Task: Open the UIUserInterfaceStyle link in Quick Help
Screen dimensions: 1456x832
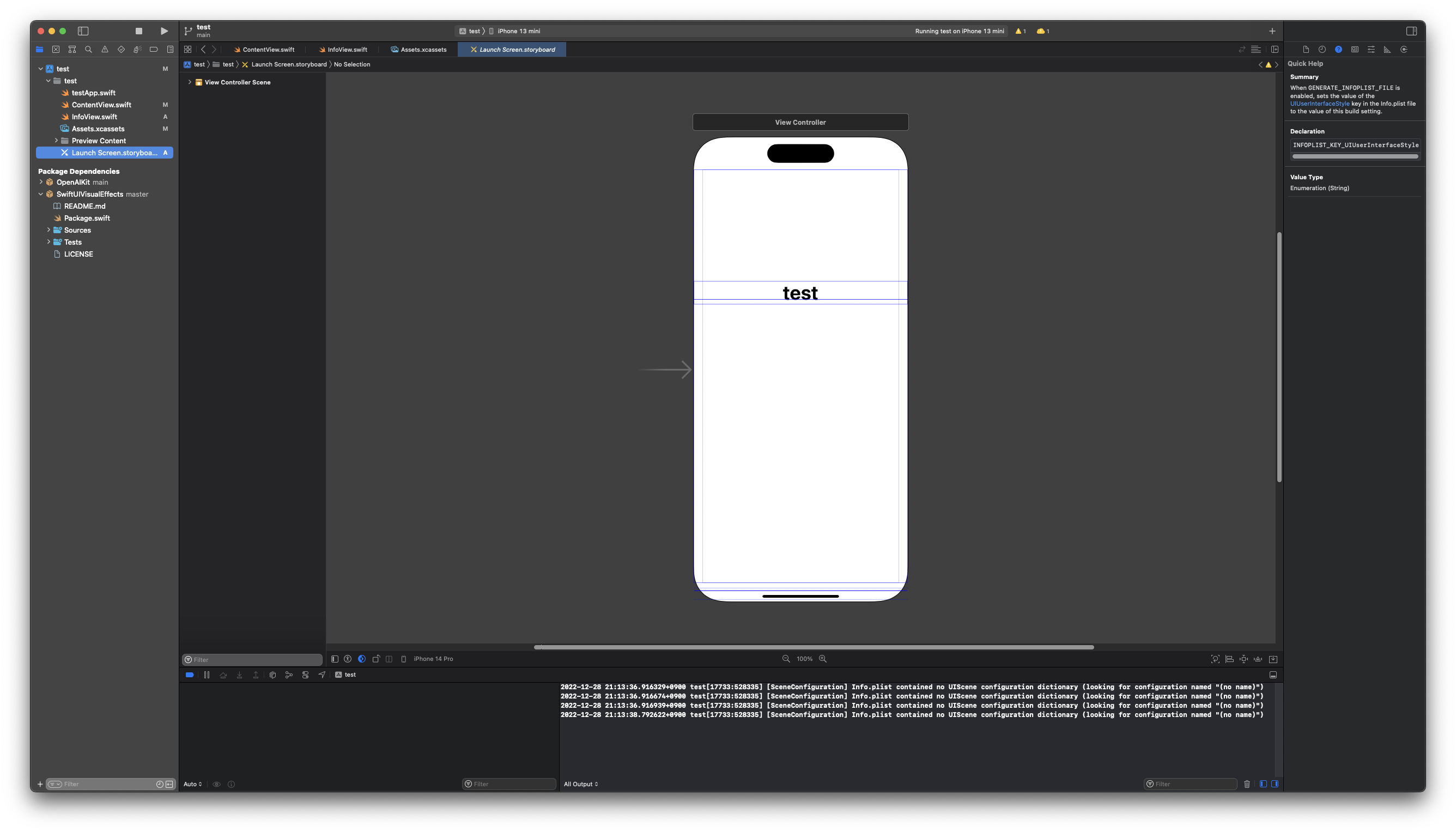Action: (x=1319, y=104)
